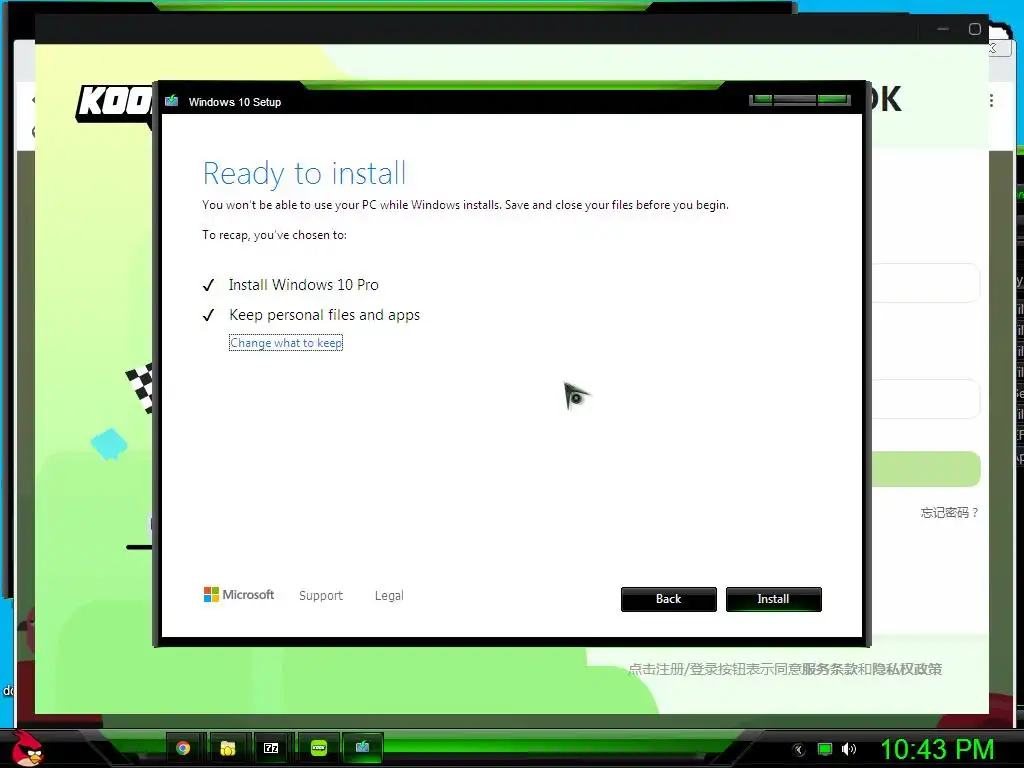Viewport: 1024px width, 768px height.
Task: Show hidden tray icons arrow
Action: (798, 750)
